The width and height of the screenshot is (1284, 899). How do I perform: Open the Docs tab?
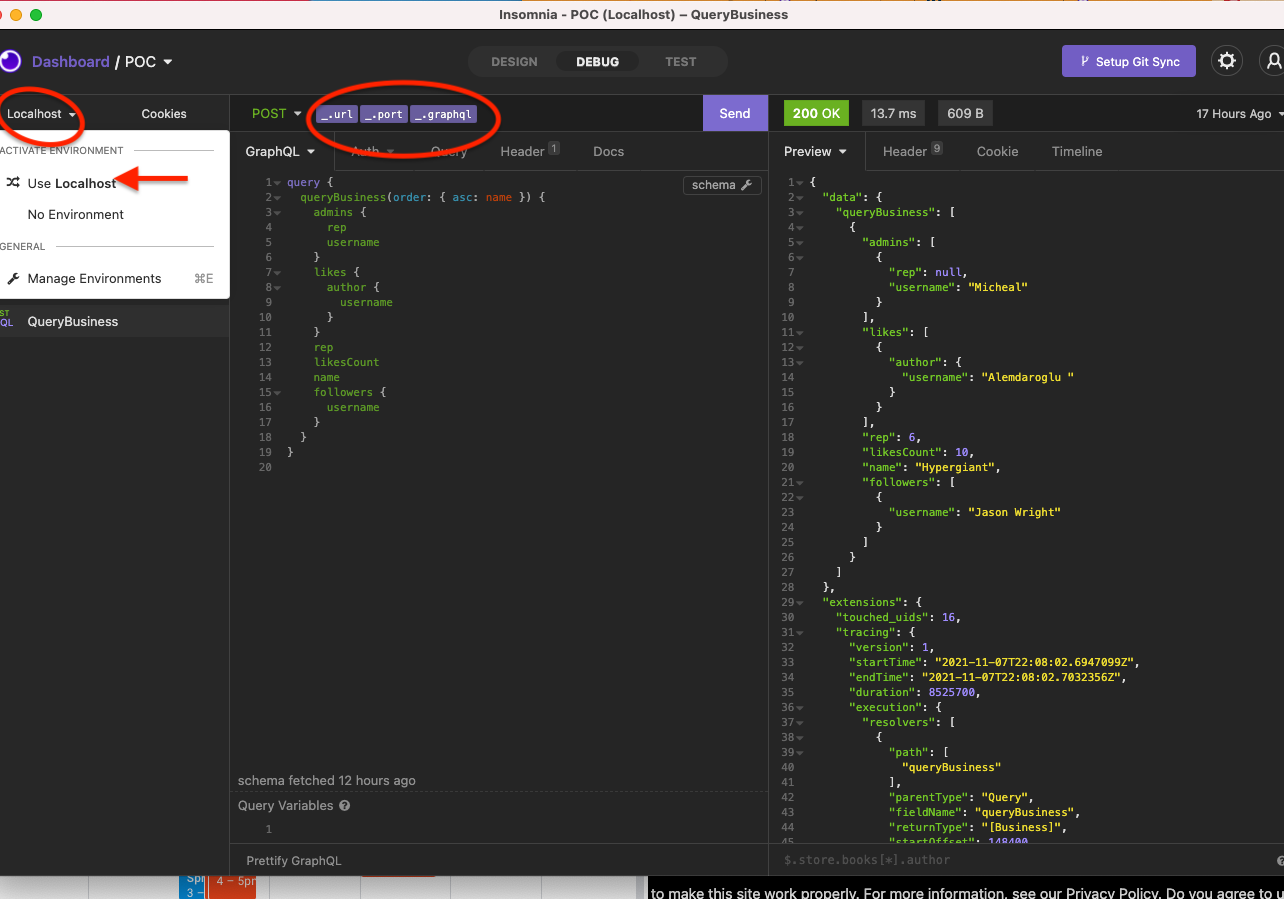click(608, 151)
